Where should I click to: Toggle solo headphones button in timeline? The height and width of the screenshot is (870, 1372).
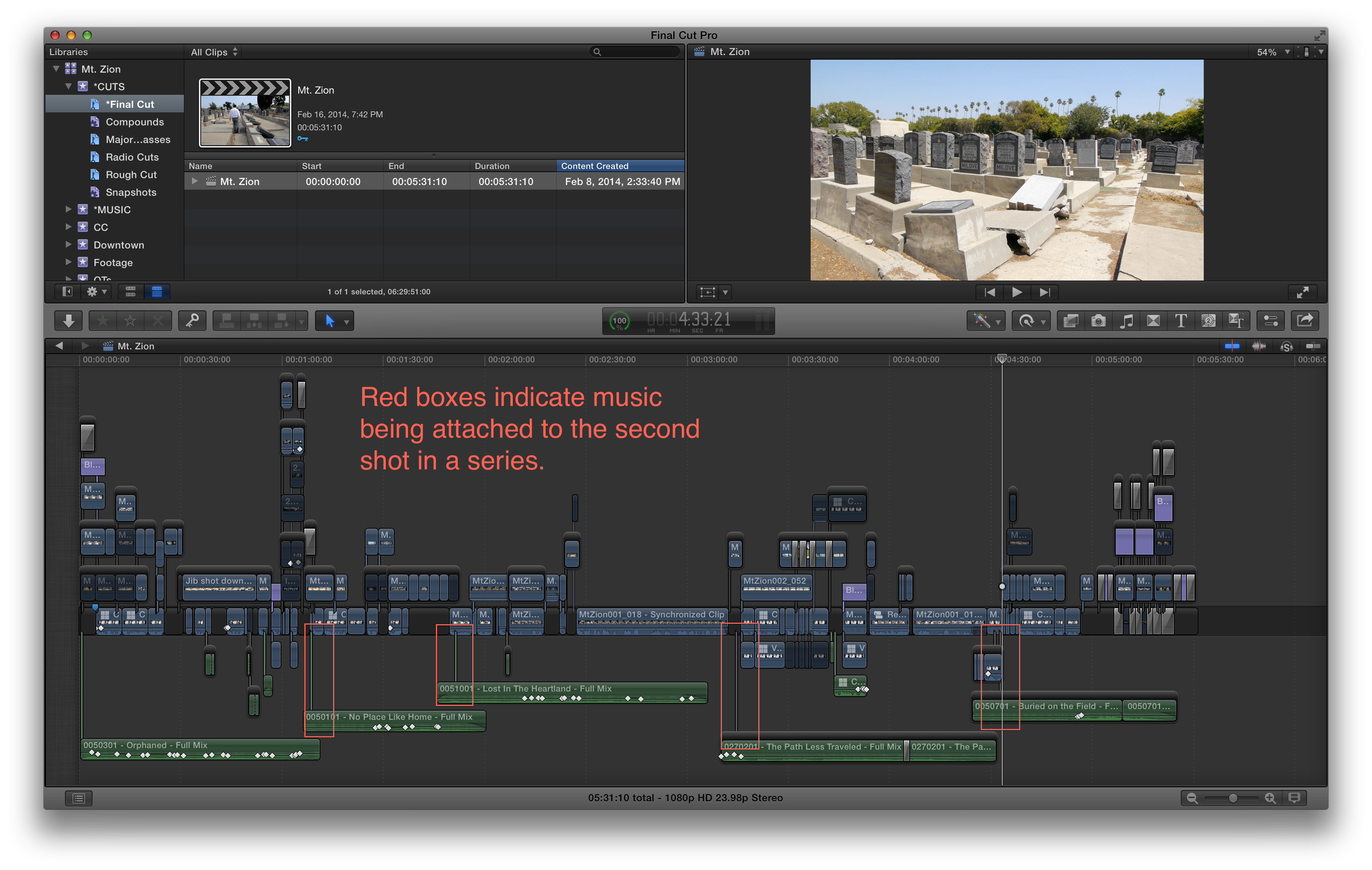(1286, 346)
